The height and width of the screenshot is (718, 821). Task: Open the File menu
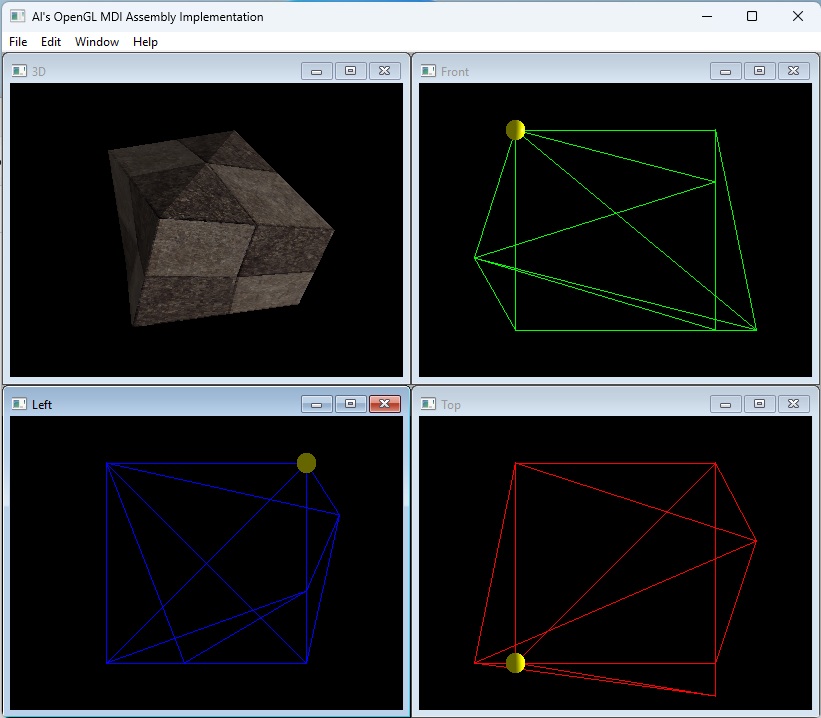(x=17, y=42)
